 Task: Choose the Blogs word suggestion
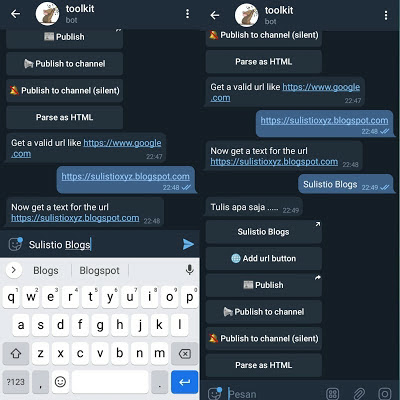tap(46, 270)
